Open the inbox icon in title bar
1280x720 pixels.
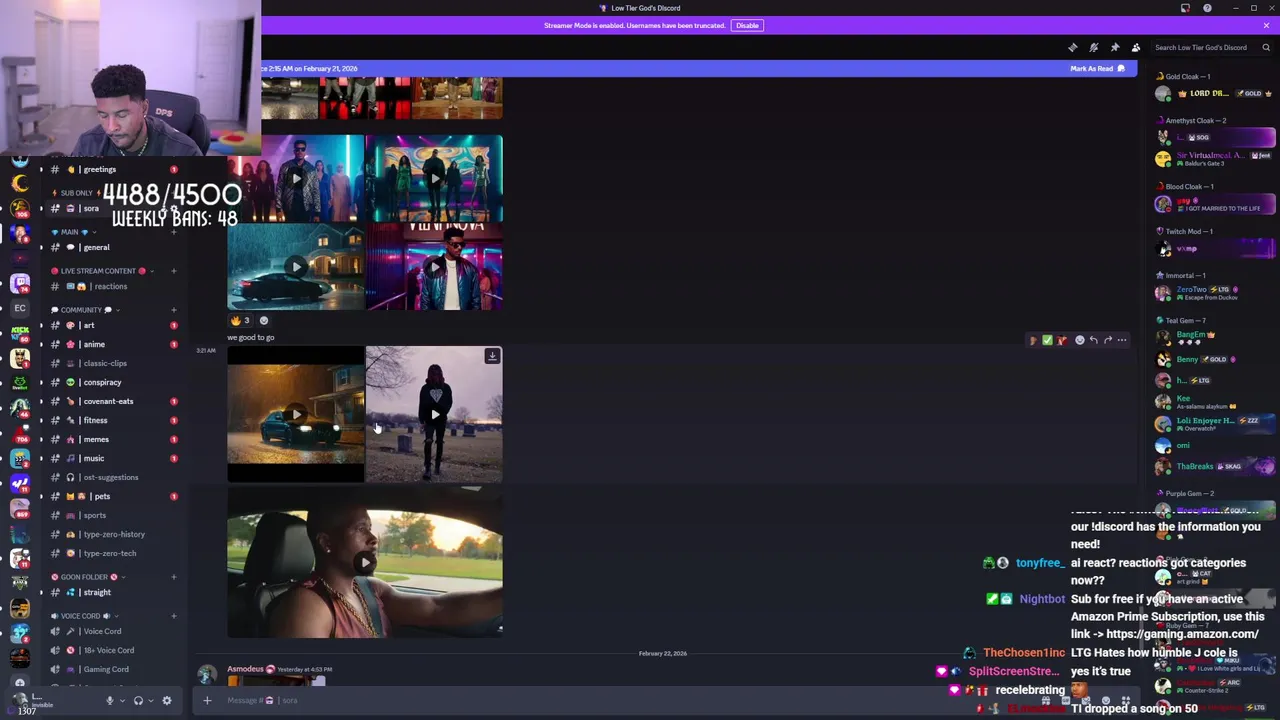1185,8
